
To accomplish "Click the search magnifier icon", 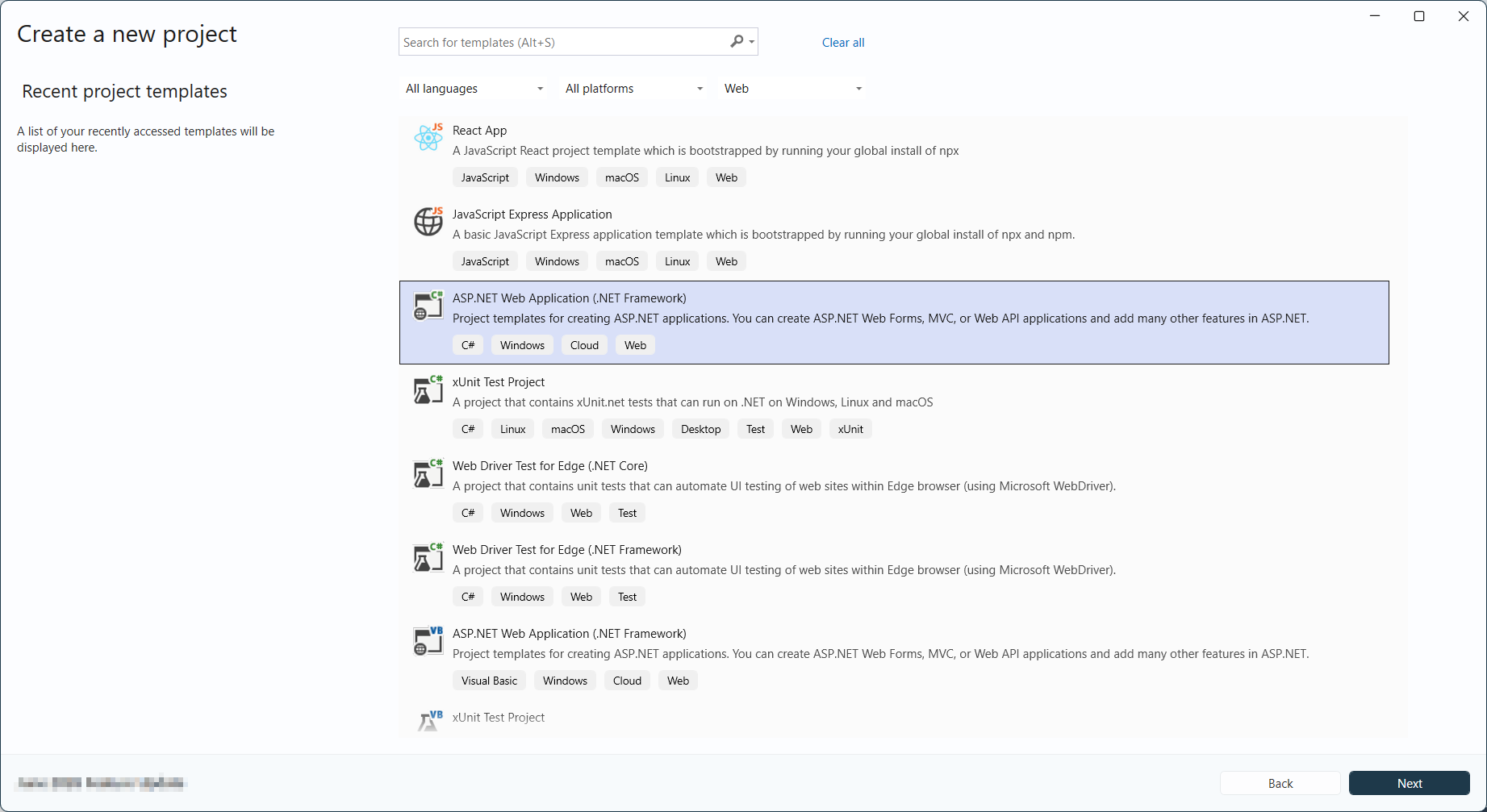I will [737, 41].
